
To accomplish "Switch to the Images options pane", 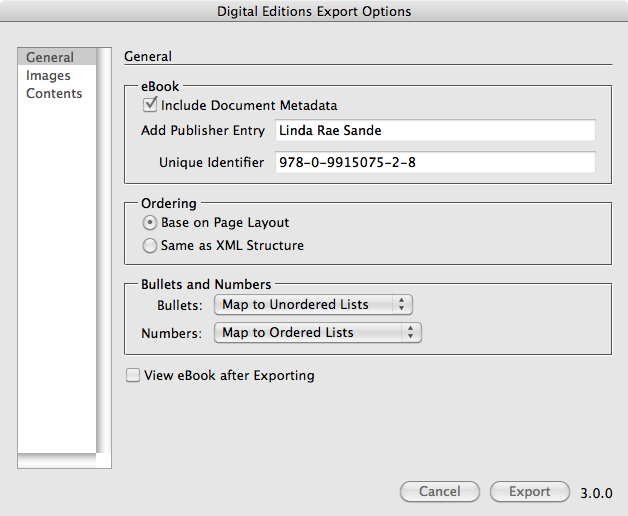I will pyautogui.click(x=48, y=76).
